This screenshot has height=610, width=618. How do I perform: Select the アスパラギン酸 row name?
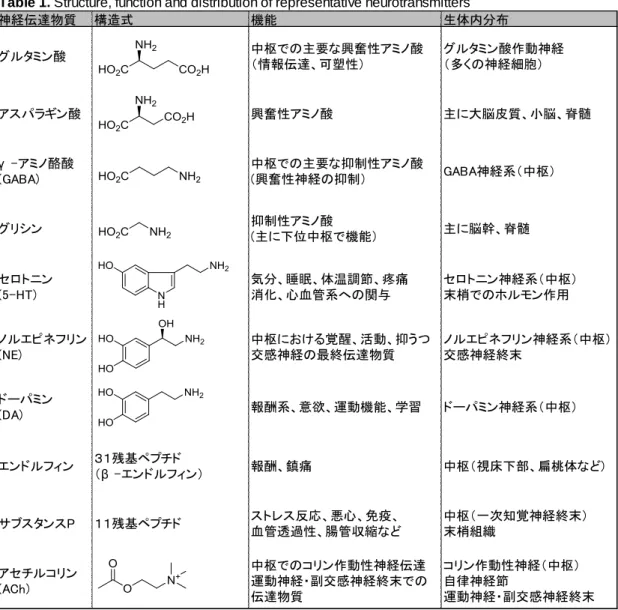click(x=40, y=114)
